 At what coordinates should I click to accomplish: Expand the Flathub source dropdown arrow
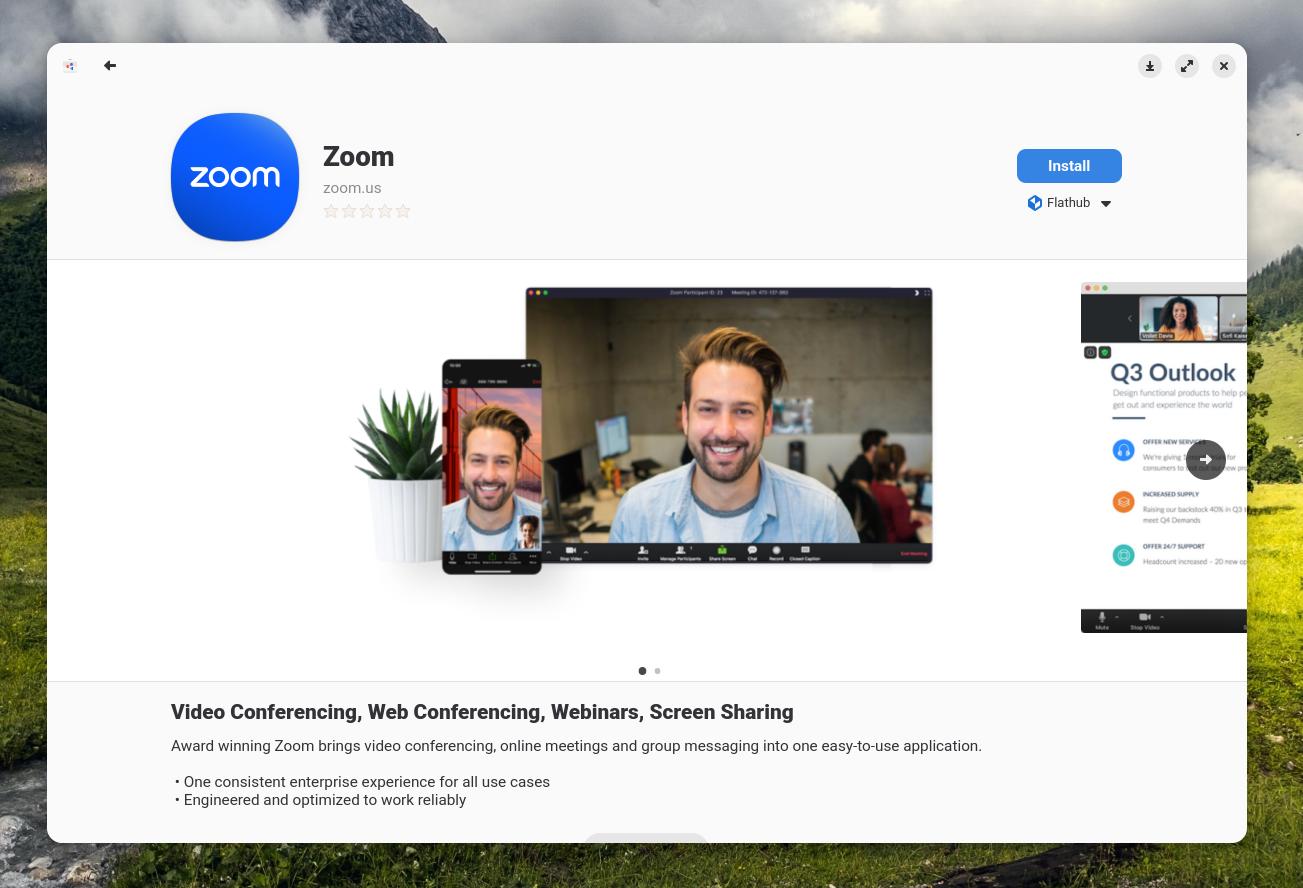tap(1106, 204)
